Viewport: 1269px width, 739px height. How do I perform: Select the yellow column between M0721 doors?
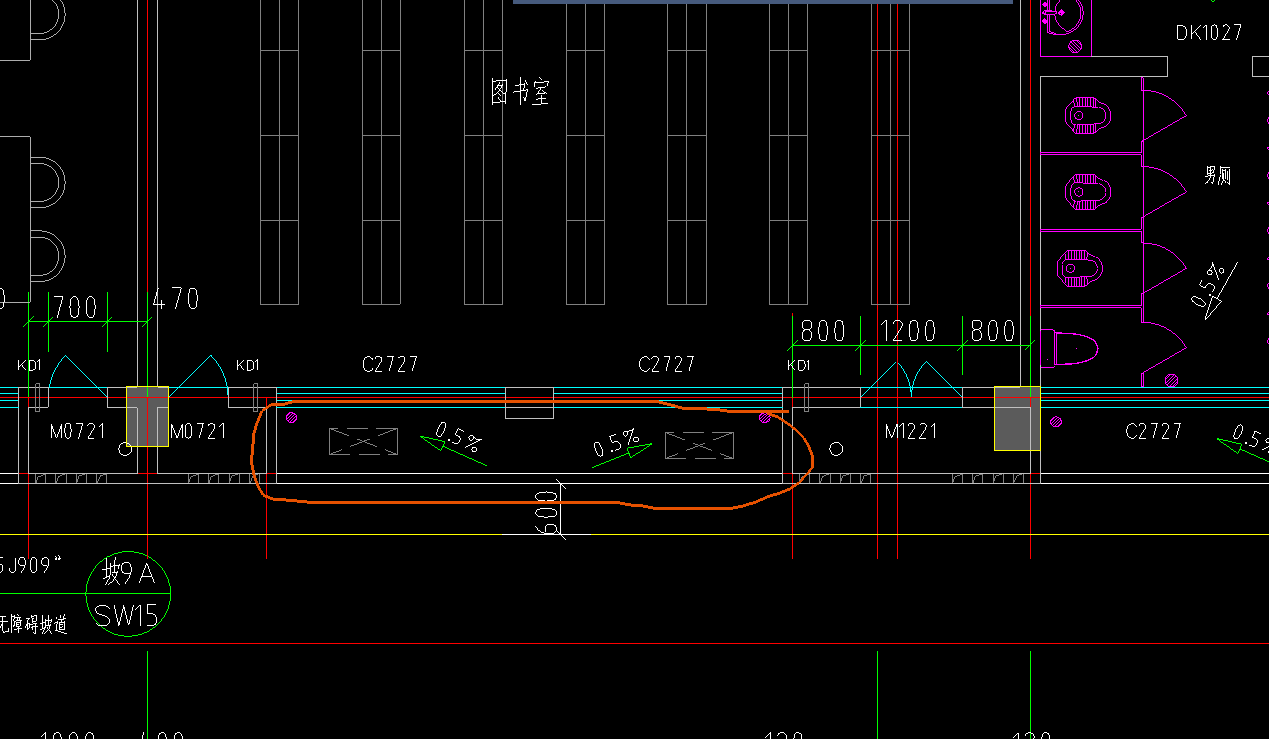pos(147,416)
